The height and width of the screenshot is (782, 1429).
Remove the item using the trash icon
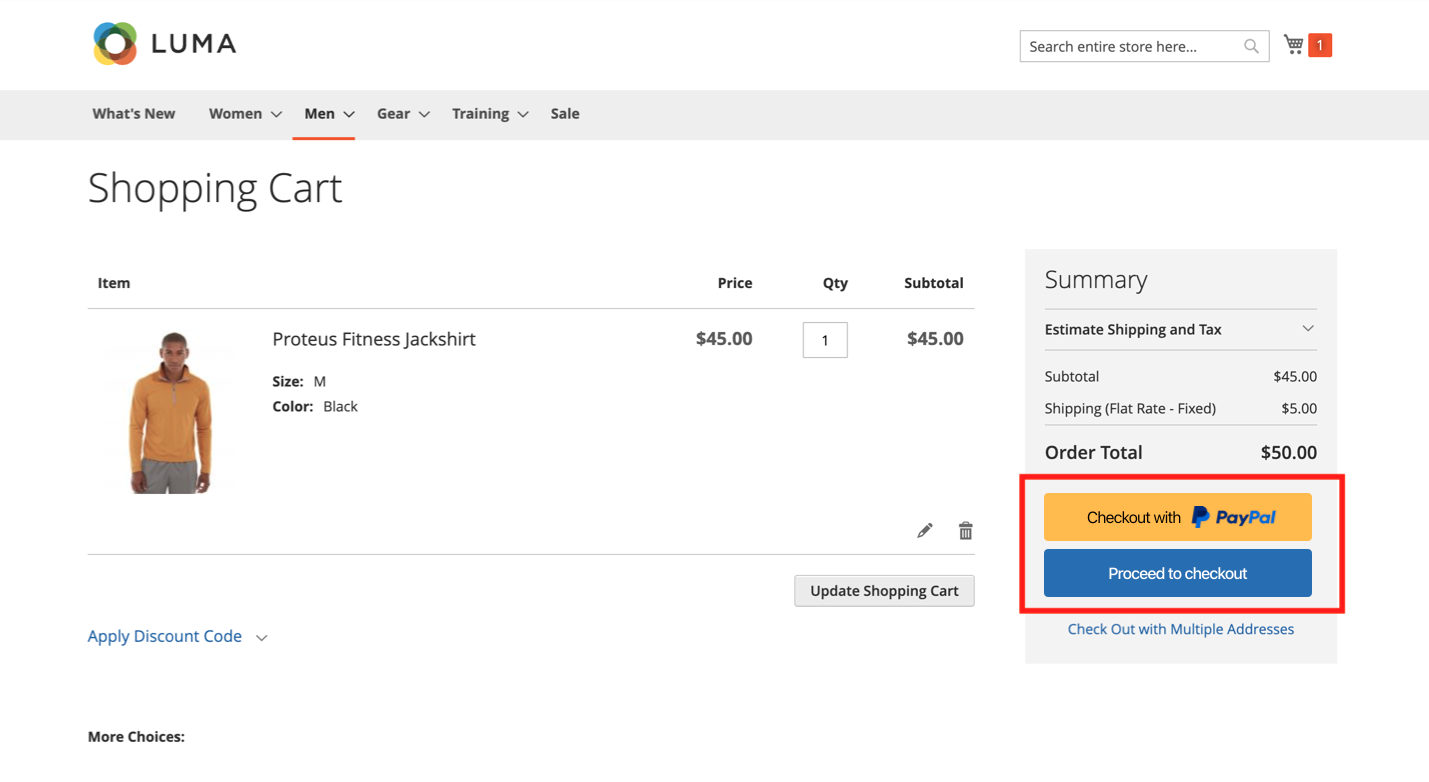tap(965, 530)
